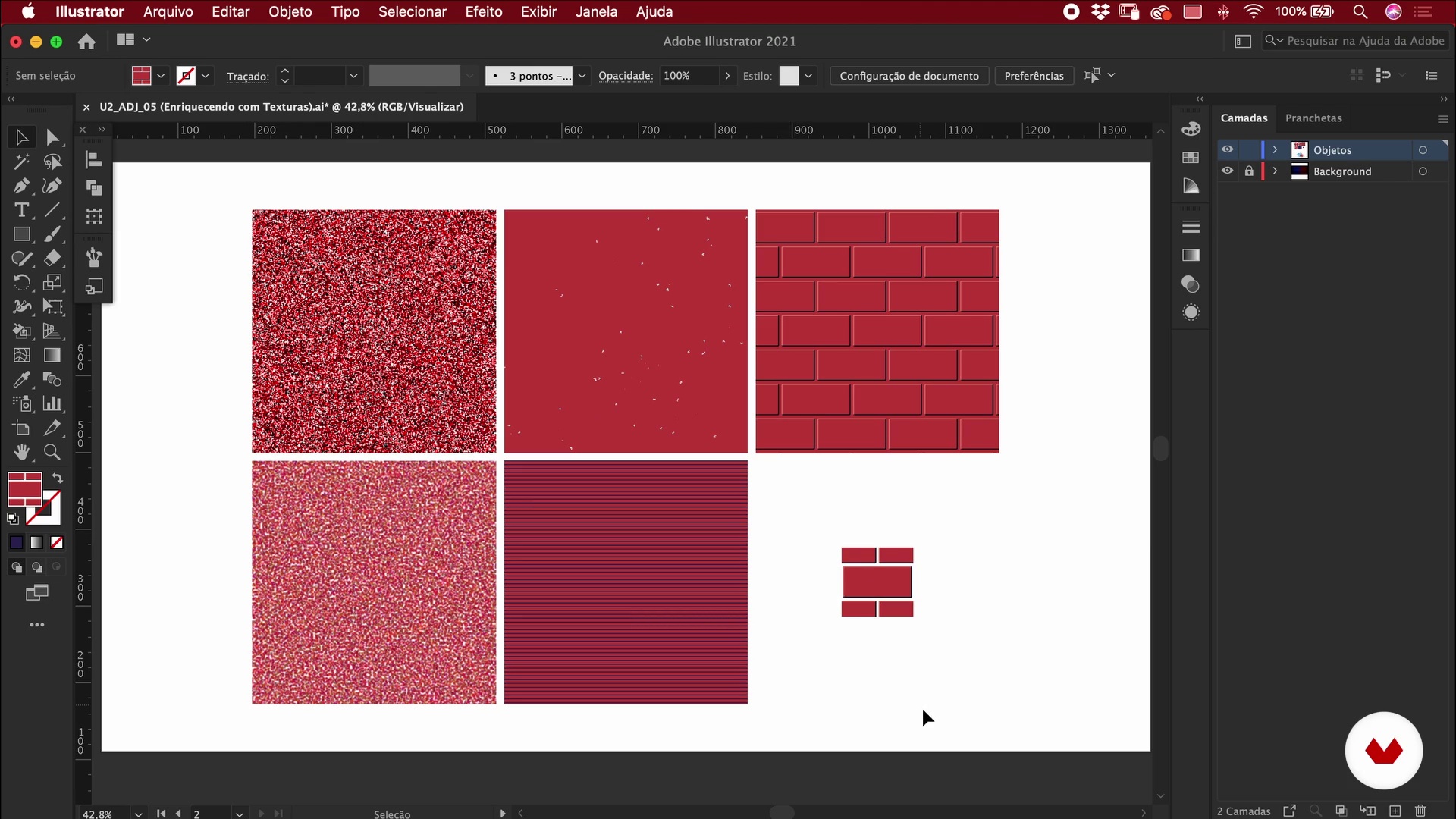Open the Estilo graphic style dropdown
Screen dimensions: 1456x819
click(808, 76)
